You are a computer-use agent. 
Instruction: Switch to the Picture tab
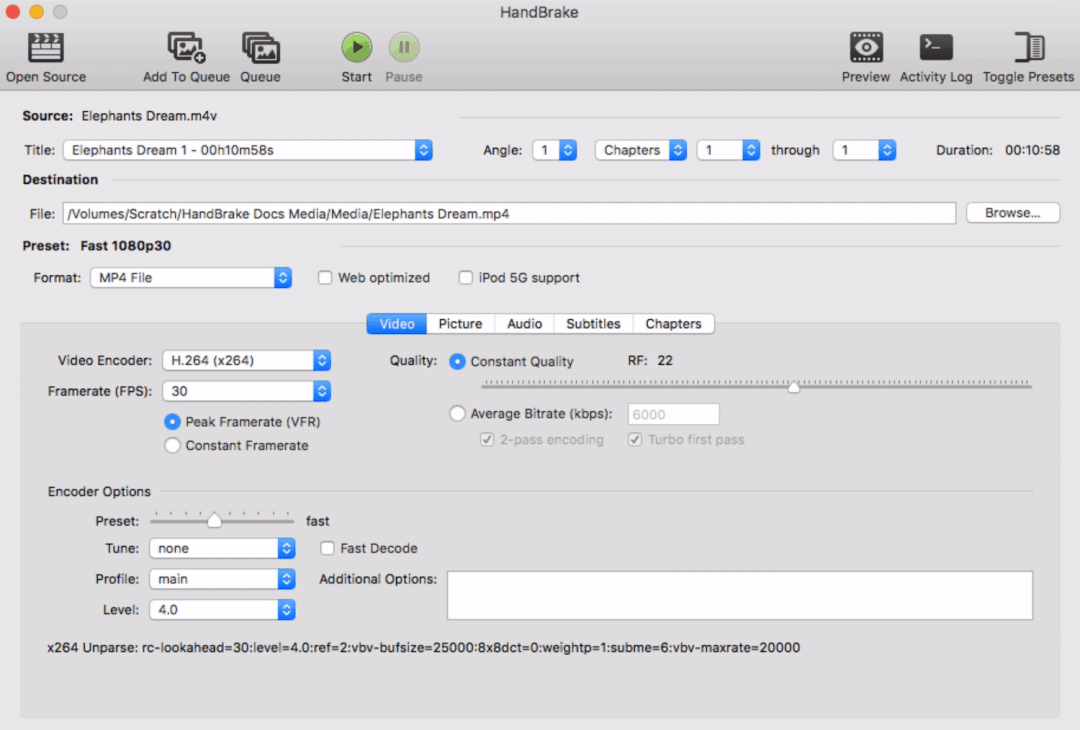pyautogui.click(x=460, y=324)
